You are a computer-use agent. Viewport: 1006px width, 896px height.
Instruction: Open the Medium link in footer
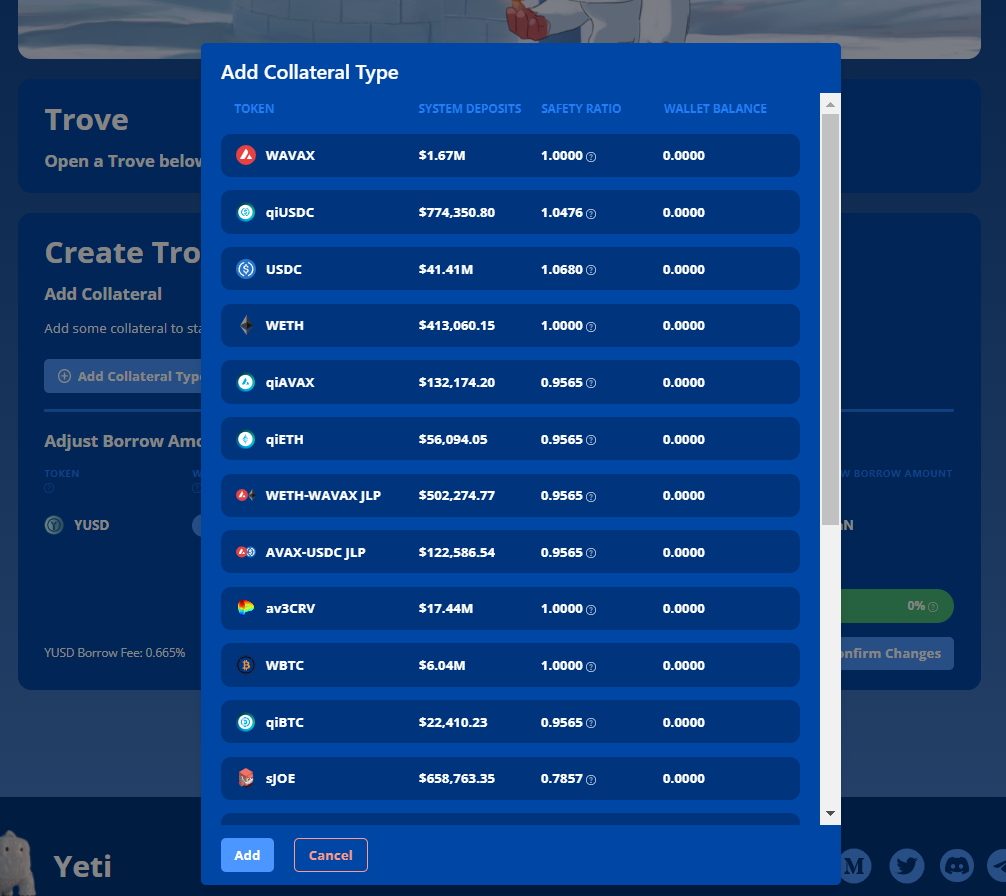pos(856,866)
